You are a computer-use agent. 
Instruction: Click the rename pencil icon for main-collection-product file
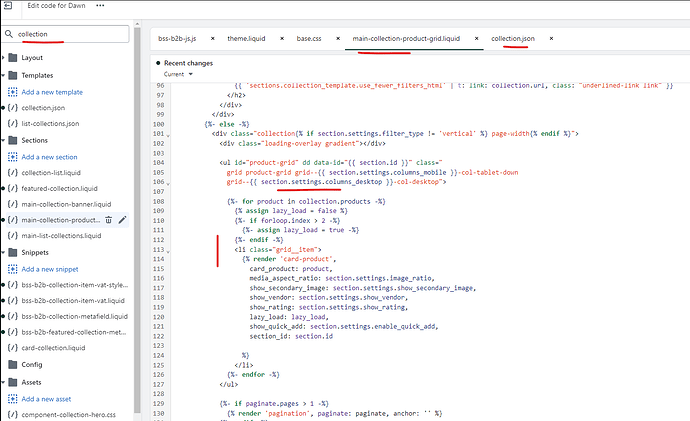(121, 219)
